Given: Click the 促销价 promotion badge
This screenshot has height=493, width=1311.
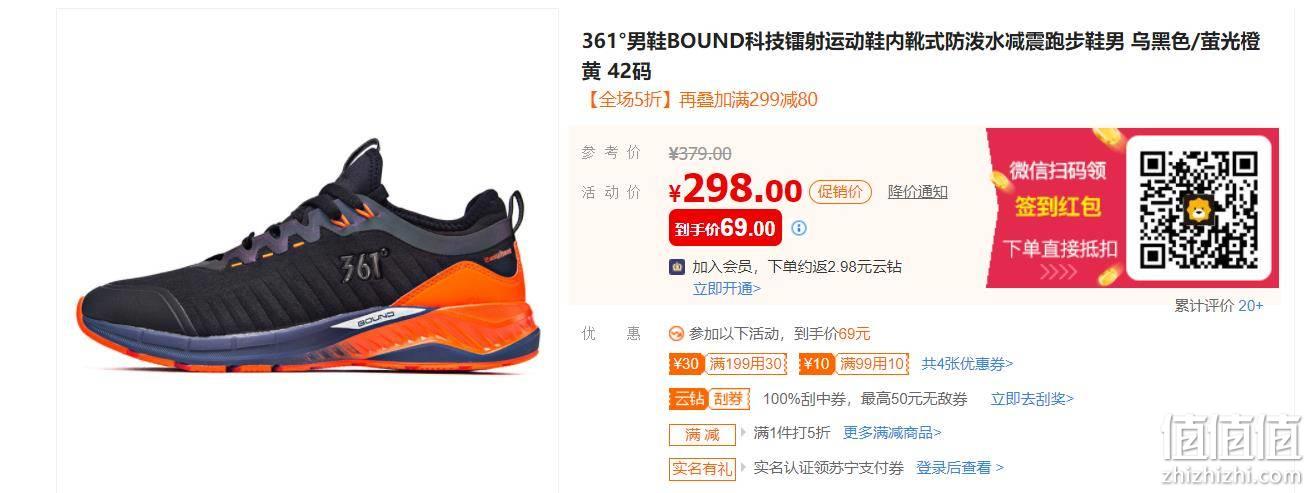Looking at the screenshot, I should [x=840, y=192].
